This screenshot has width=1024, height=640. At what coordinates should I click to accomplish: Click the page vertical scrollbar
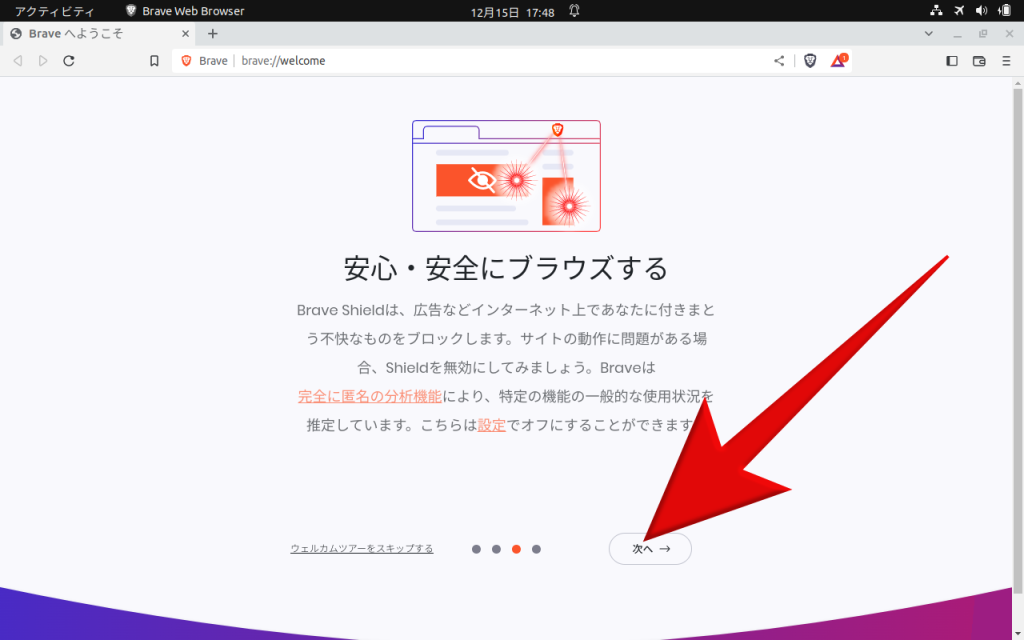pos(1018,343)
